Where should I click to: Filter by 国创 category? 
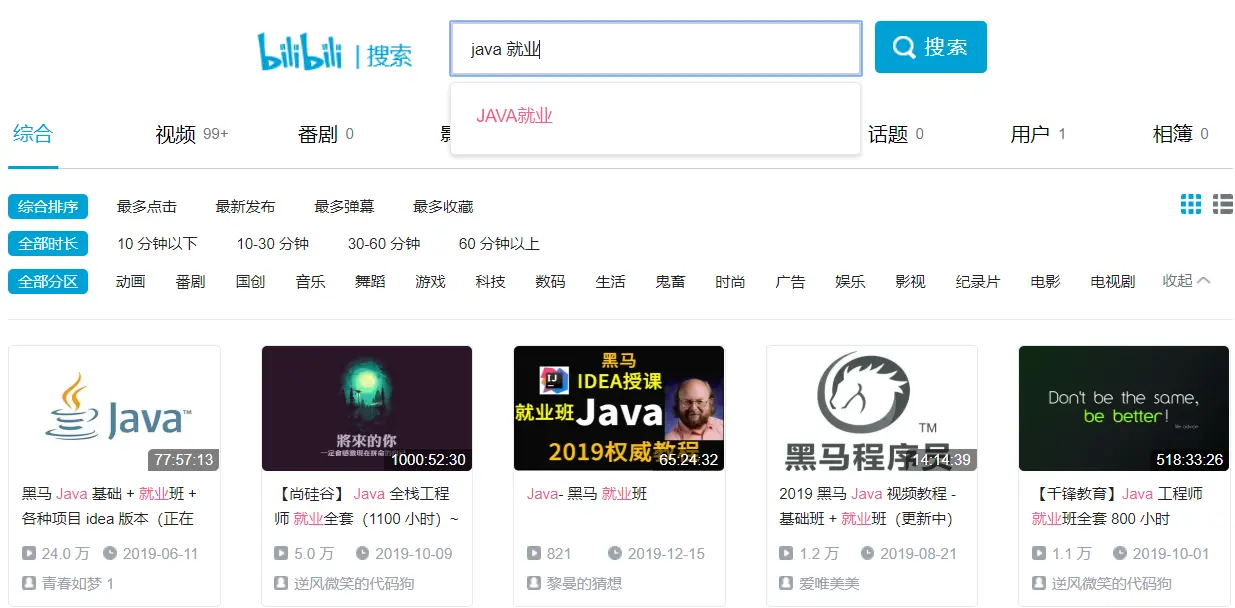(x=251, y=282)
